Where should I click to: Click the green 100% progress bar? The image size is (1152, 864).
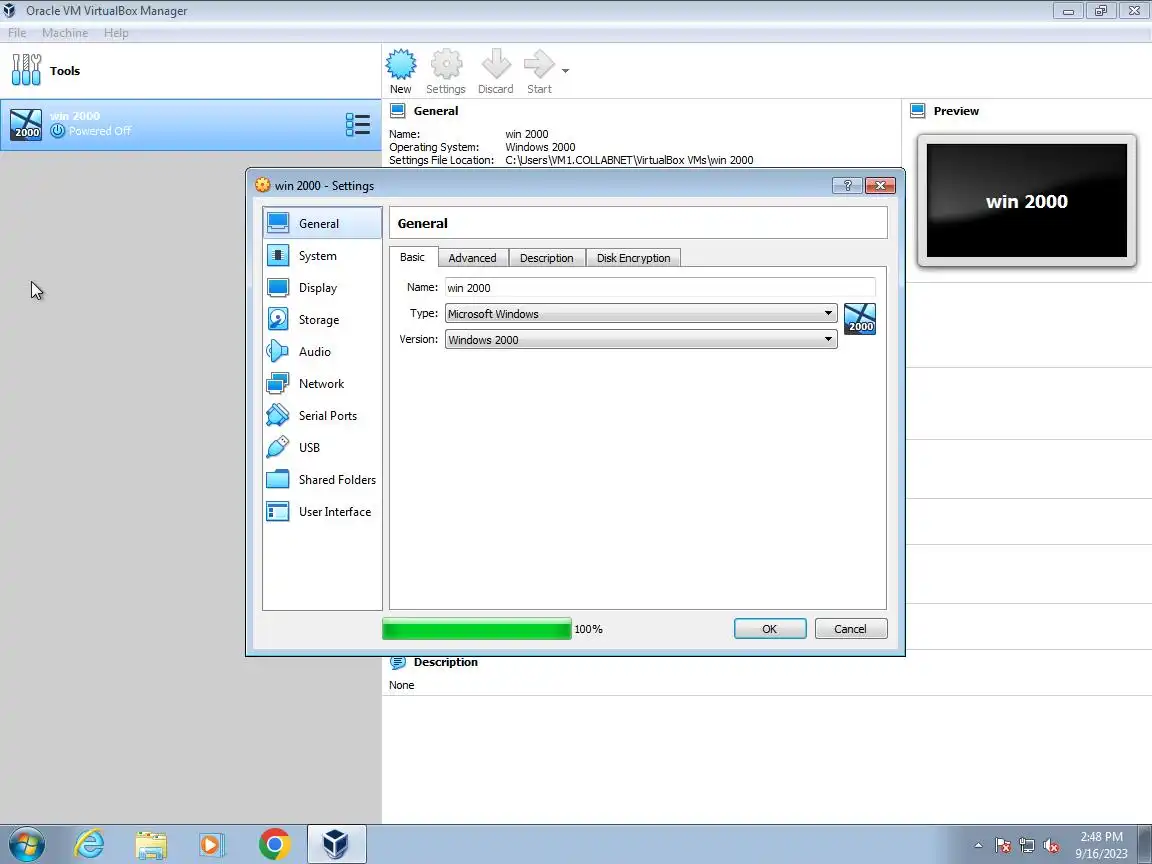tap(477, 629)
